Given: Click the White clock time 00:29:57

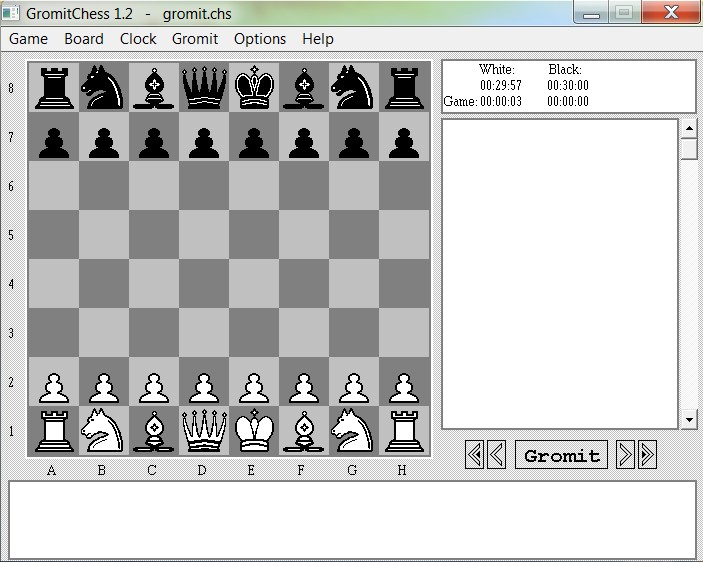Looking at the screenshot, I should [501, 85].
